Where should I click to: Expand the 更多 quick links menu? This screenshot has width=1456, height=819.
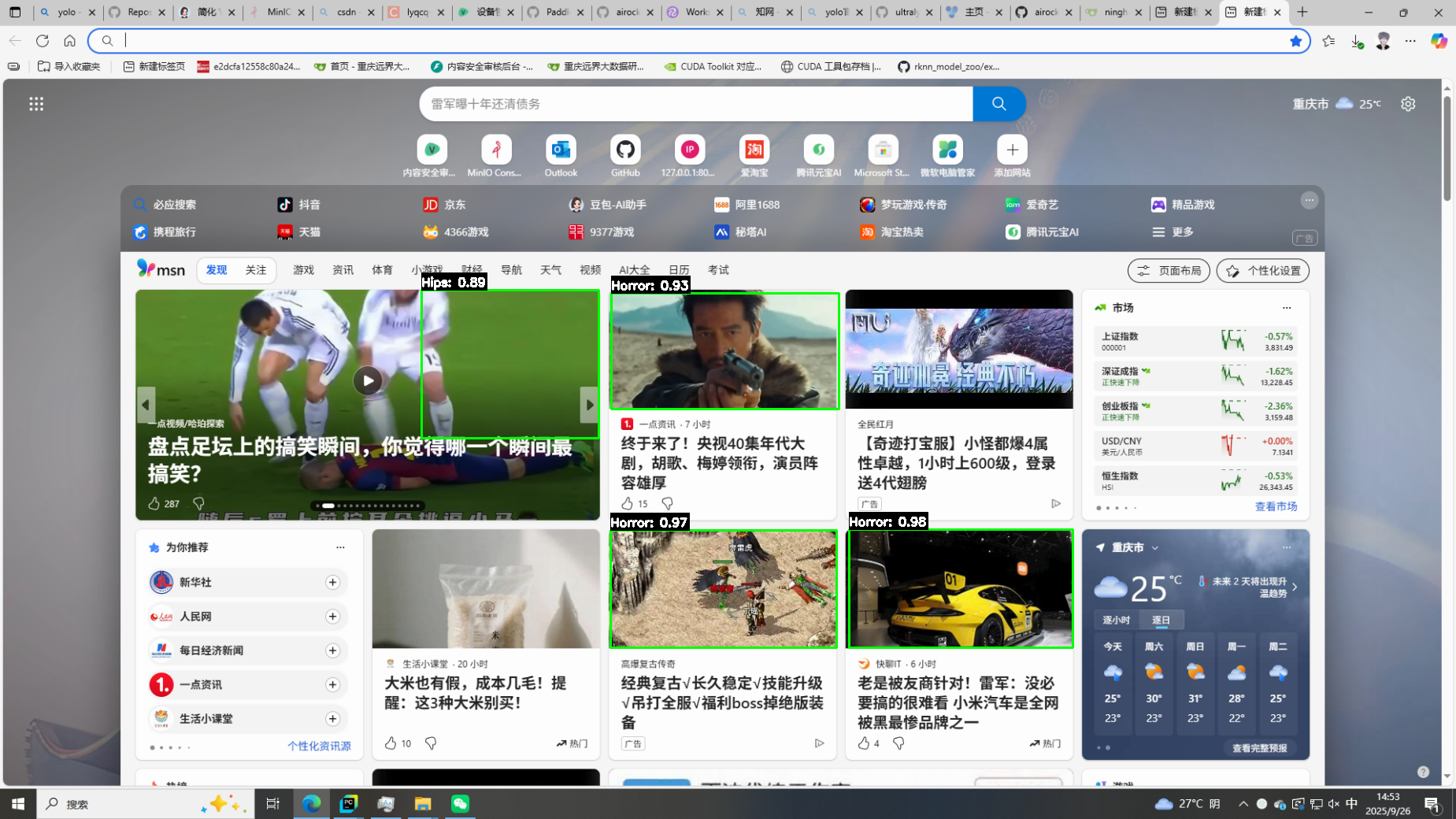click(1173, 232)
